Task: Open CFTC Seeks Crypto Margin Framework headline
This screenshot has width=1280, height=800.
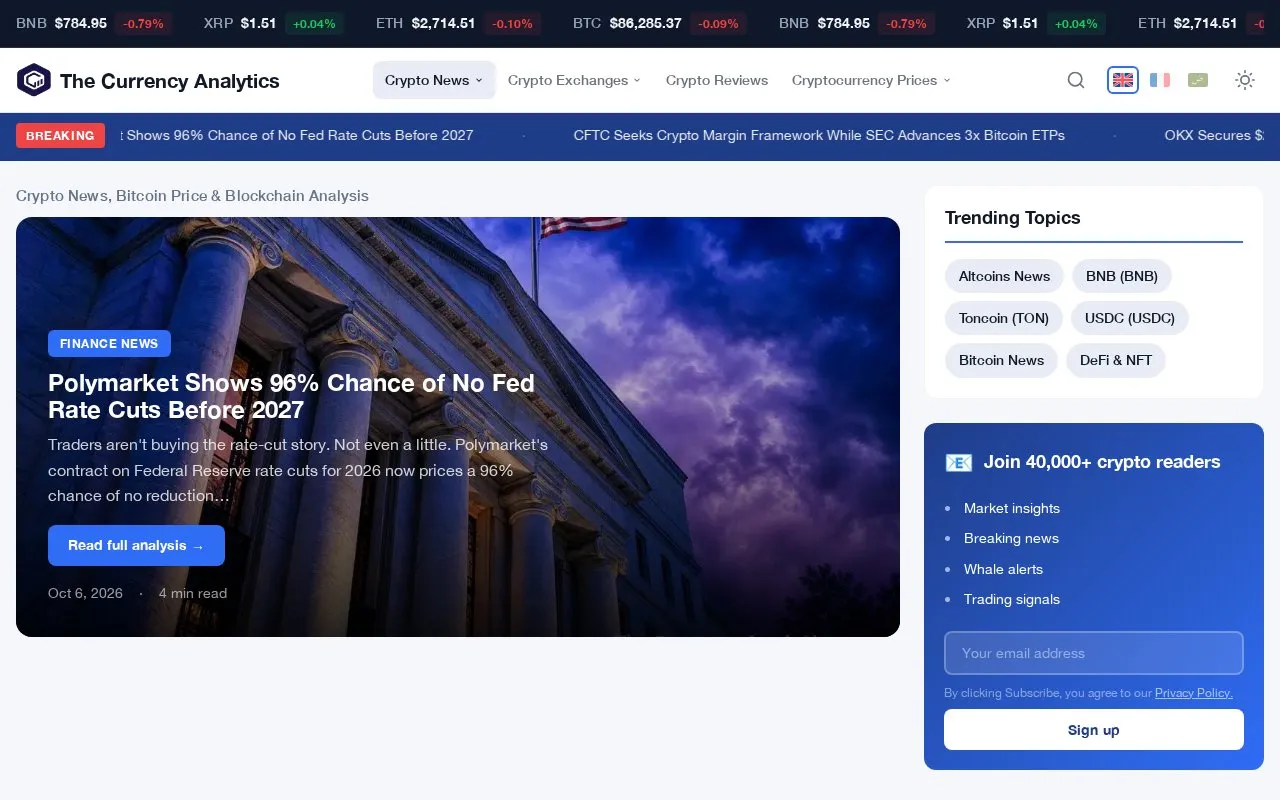Action: [819, 135]
